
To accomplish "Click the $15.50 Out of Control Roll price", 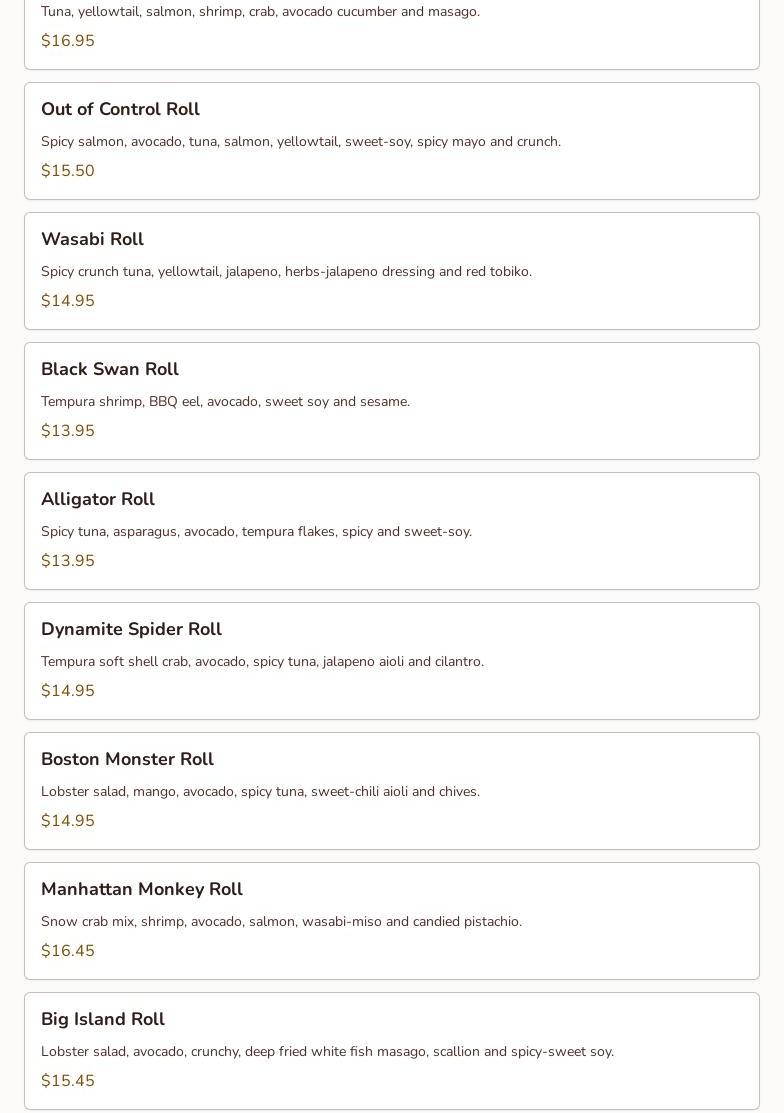I will pos(68,171).
